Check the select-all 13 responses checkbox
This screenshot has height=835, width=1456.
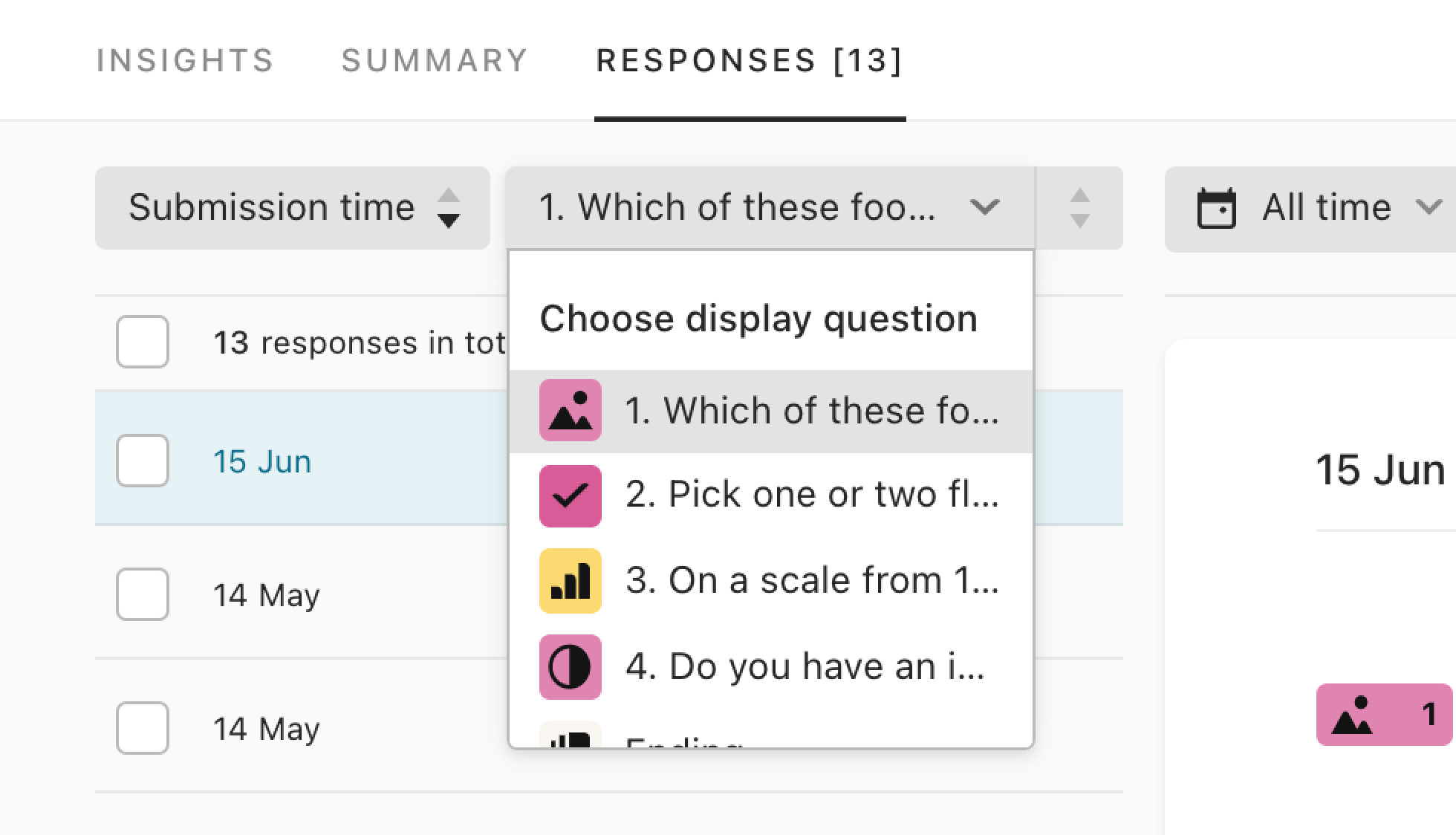point(143,342)
